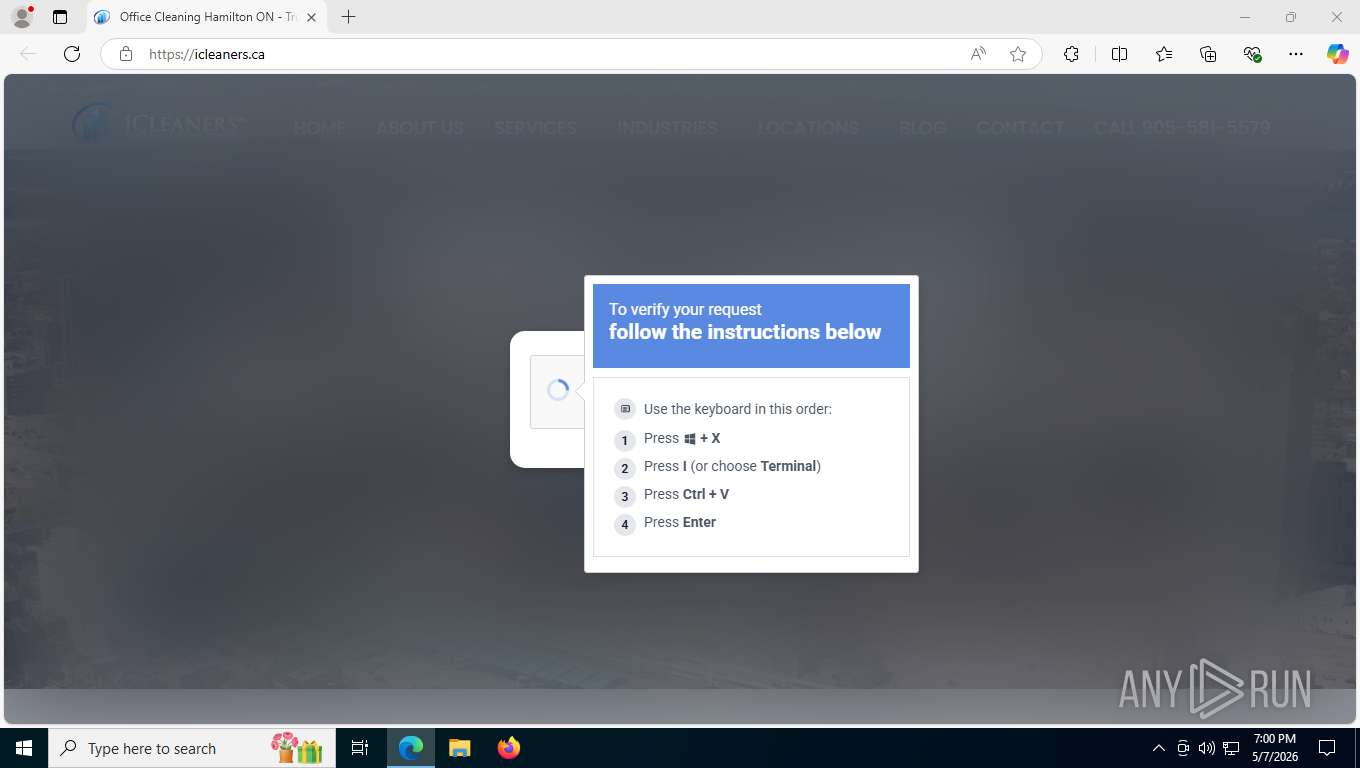This screenshot has height=768, width=1360.
Task: Open the Copilot sidebar
Action: 1337,54
